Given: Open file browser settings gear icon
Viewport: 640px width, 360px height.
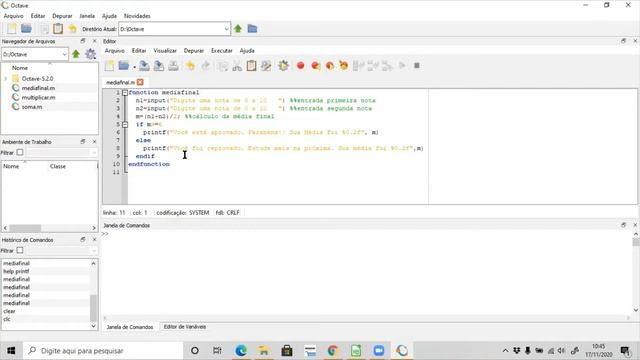Looking at the screenshot, I should [x=90, y=54].
